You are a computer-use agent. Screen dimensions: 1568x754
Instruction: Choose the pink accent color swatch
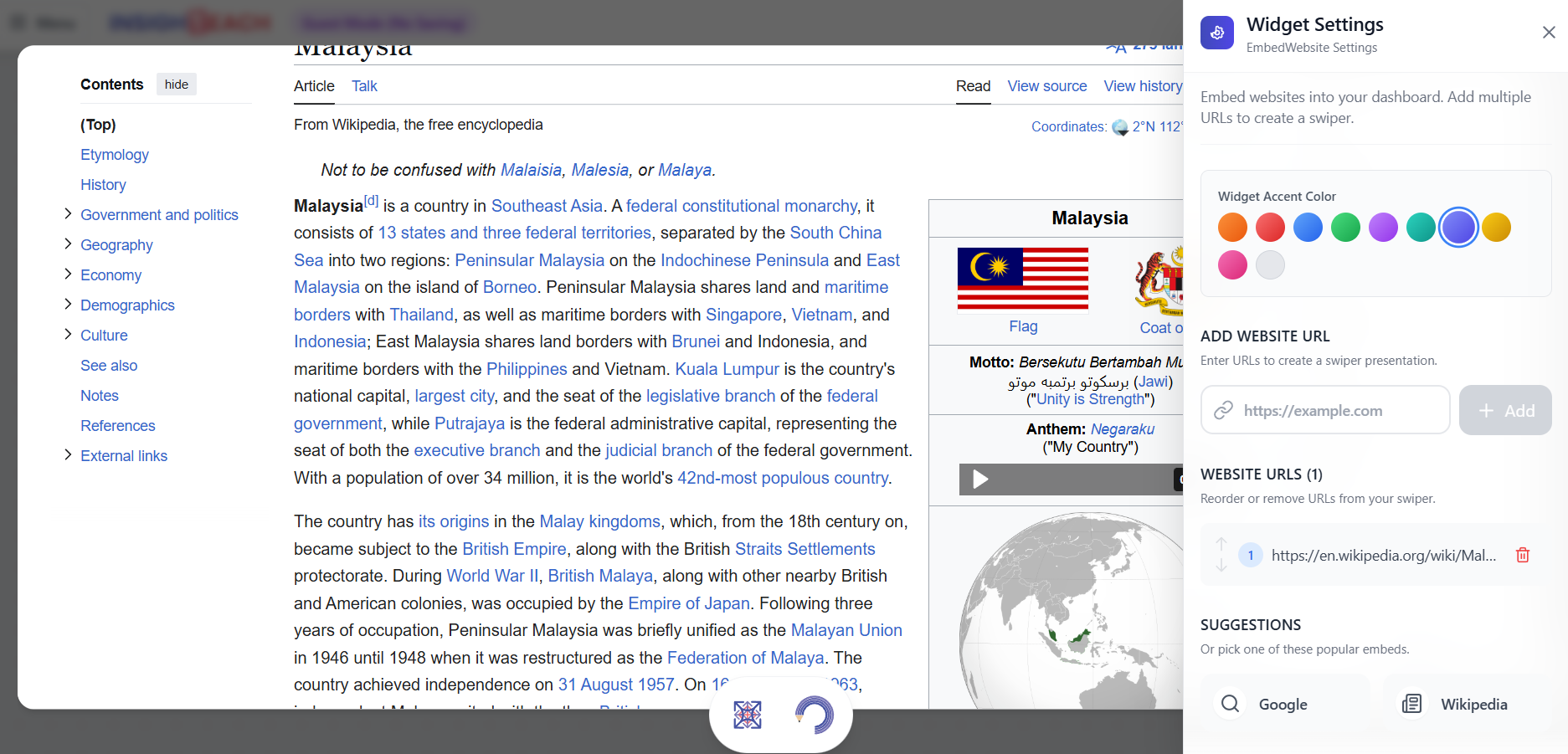point(1232,265)
